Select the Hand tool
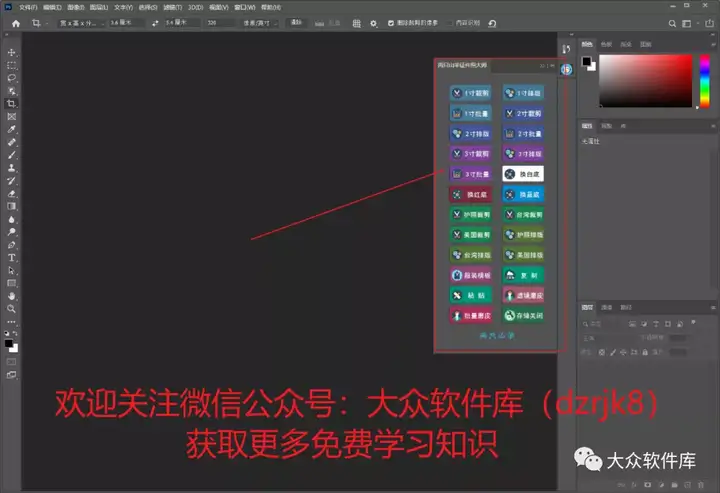This screenshot has height=493, width=720. point(11,297)
